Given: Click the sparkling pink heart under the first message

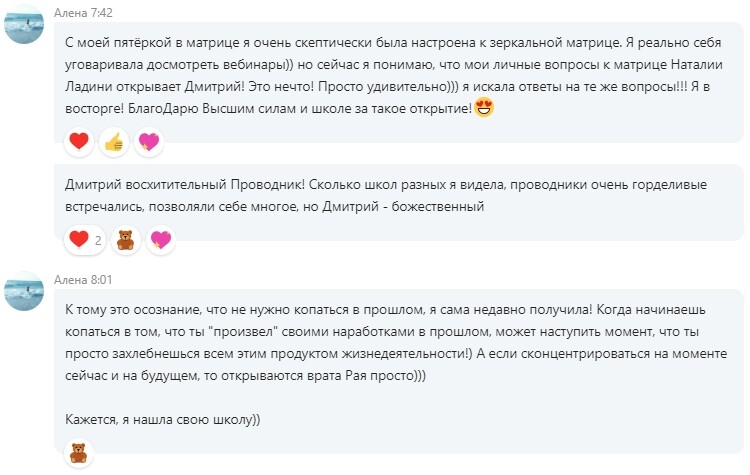Looking at the screenshot, I should pyautogui.click(x=148, y=142).
